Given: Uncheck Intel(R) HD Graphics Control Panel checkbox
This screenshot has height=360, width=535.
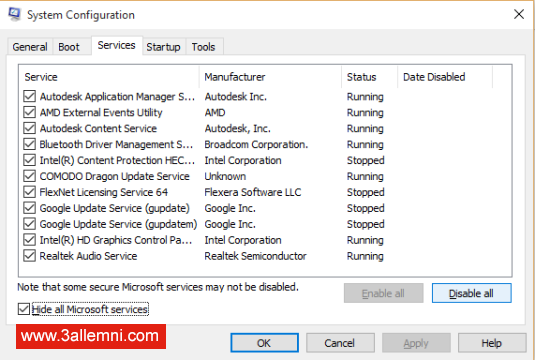Looking at the screenshot, I should (x=29, y=240).
